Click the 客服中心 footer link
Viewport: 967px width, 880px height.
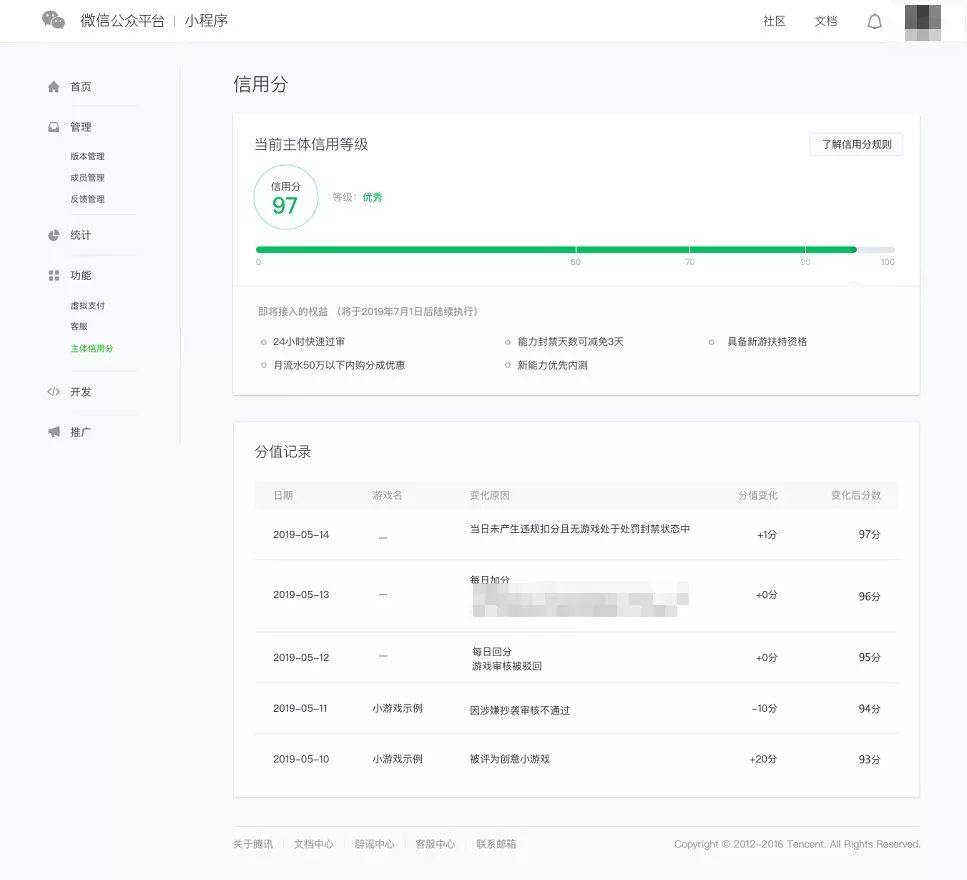click(435, 843)
